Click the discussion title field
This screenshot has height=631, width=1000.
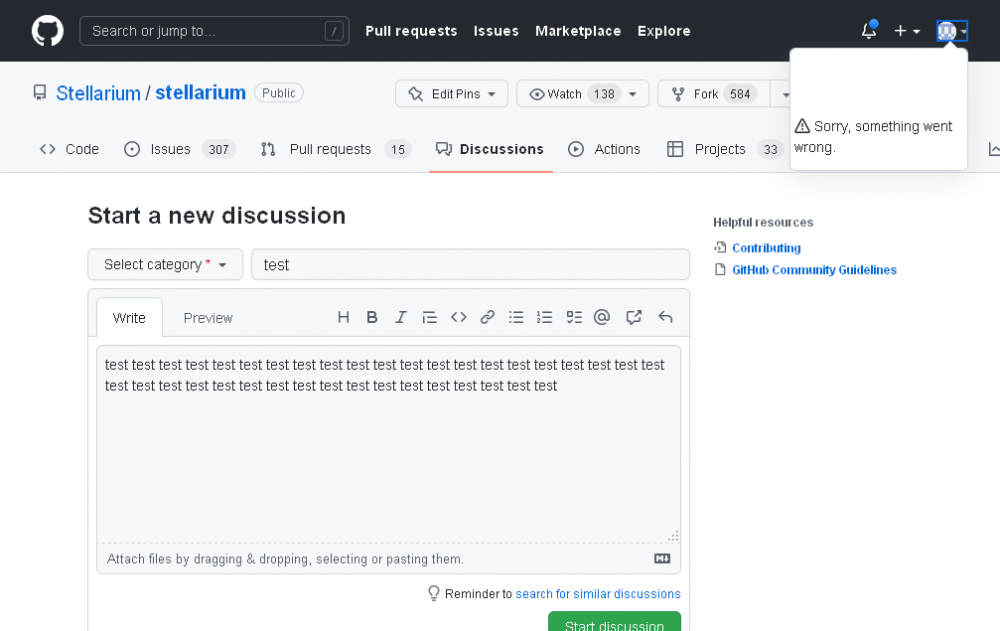(470, 265)
